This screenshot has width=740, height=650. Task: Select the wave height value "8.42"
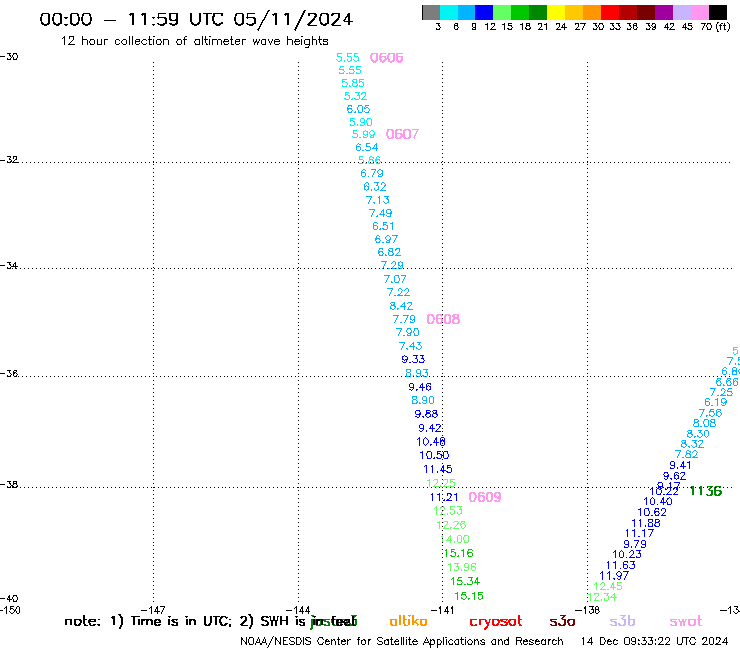pyautogui.click(x=401, y=306)
